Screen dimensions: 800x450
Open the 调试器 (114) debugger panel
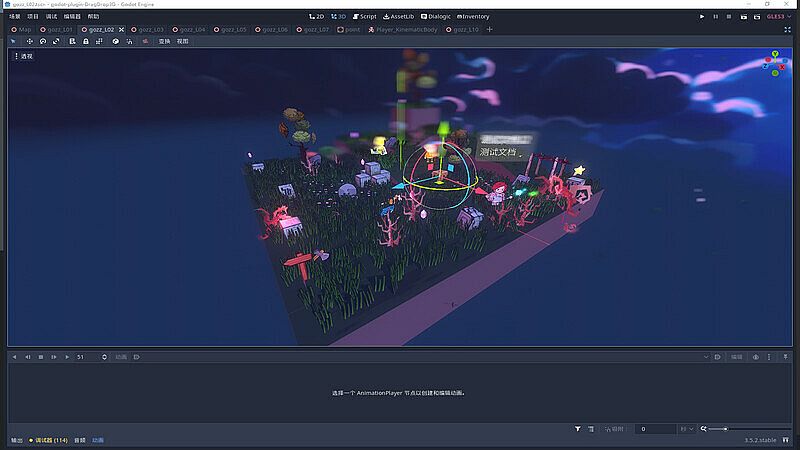50,440
